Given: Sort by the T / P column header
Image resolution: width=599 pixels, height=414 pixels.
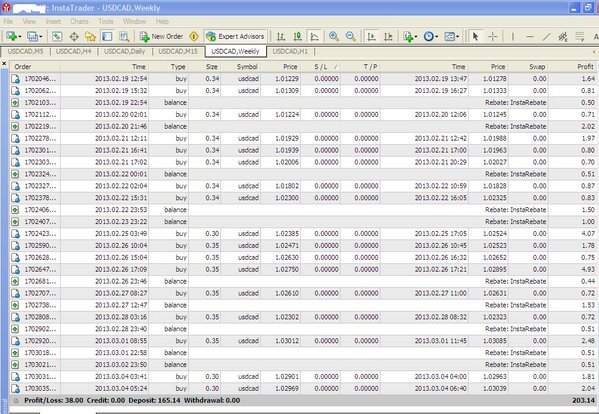Looking at the screenshot, I should click(361, 66).
